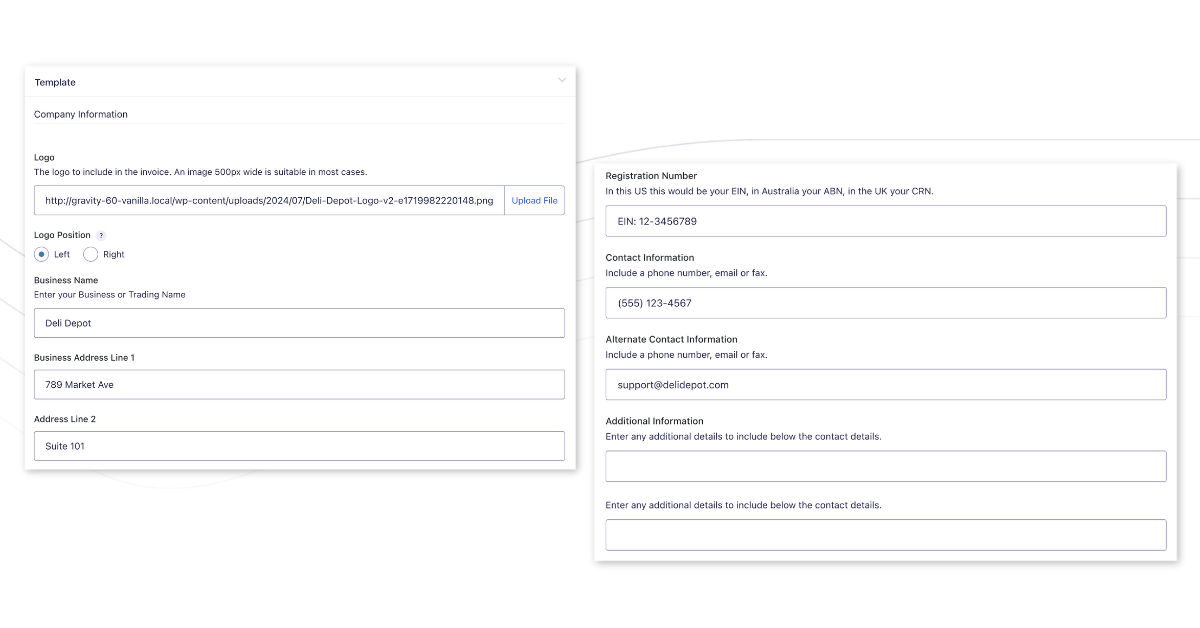Select the Right logo position
Image resolution: width=1200 pixels, height=628 pixels.
click(90, 254)
